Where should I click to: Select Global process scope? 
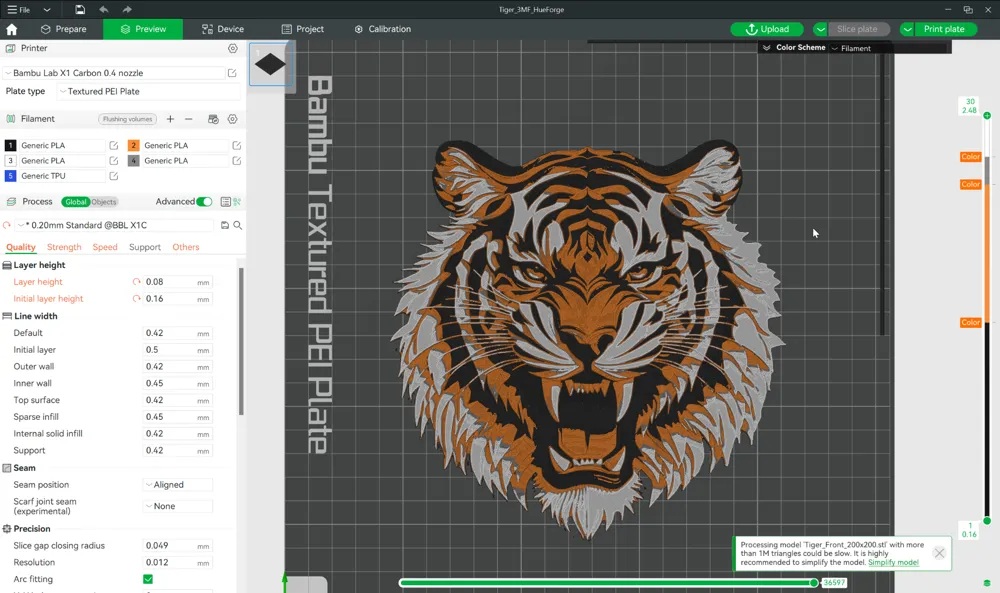75,202
